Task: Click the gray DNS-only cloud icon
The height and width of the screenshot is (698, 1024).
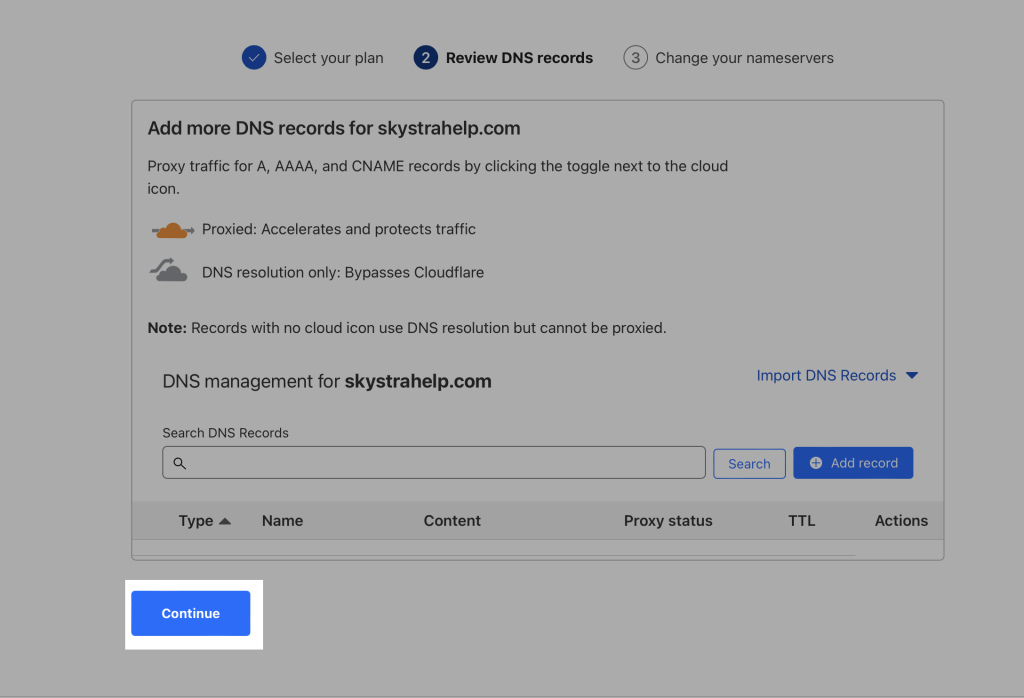Action: click(x=169, y=271)
